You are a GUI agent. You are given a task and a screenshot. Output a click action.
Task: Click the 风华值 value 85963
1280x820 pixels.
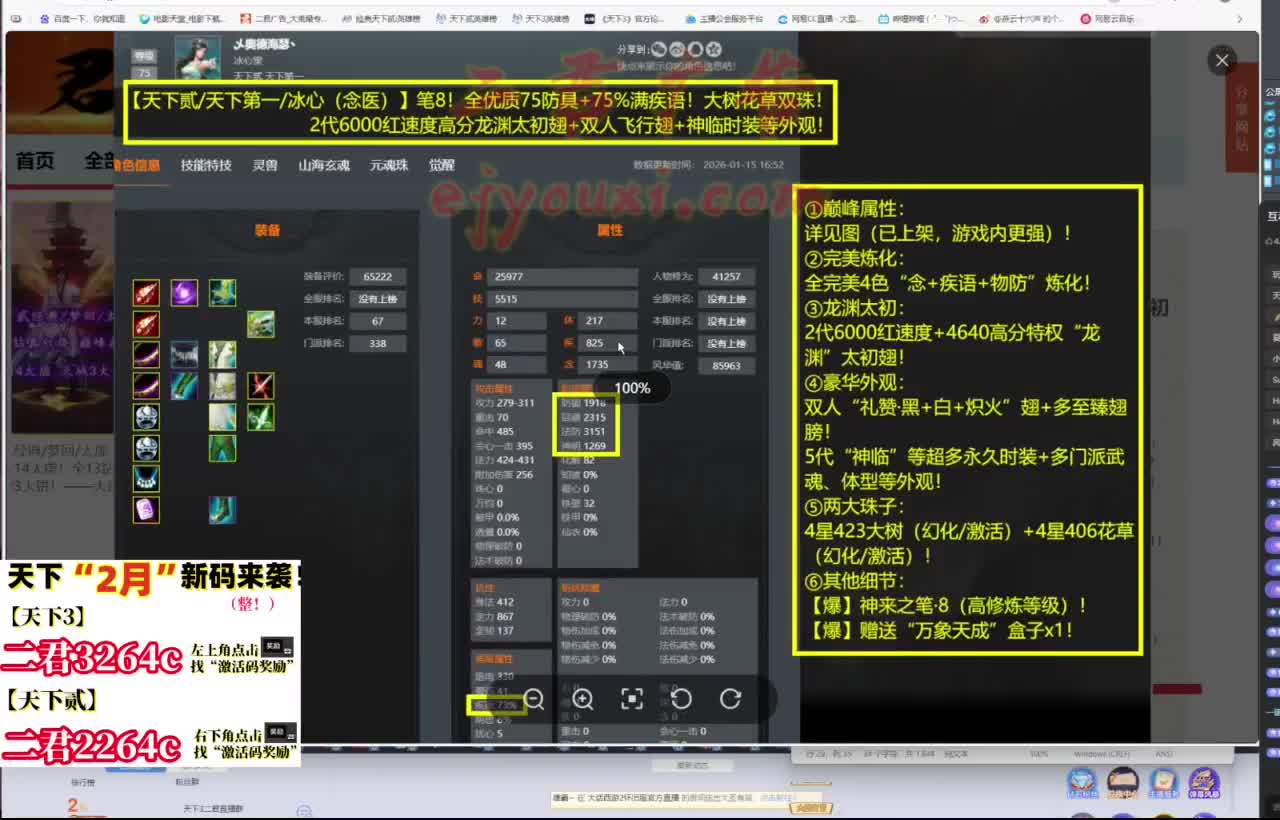pyautogui.click(x=727, y=366)
